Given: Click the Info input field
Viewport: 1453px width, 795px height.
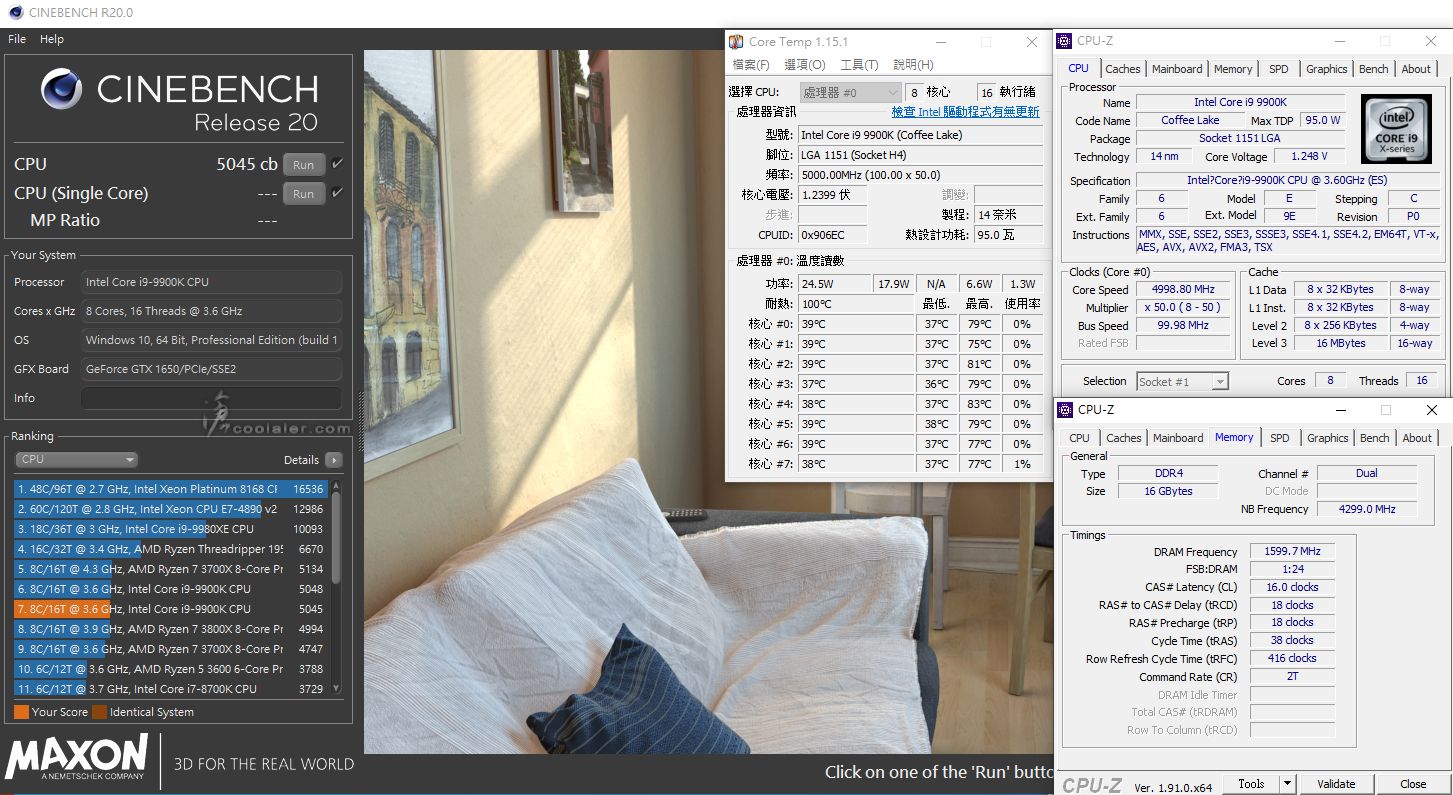Looking at the screenshot, I should click(x=211, y=398).
